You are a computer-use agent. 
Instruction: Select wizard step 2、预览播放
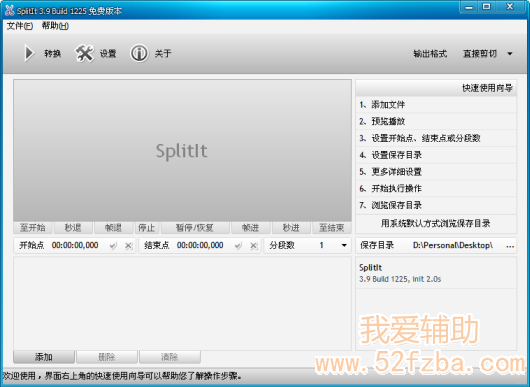pyautogui.click(x=436, y=121)
